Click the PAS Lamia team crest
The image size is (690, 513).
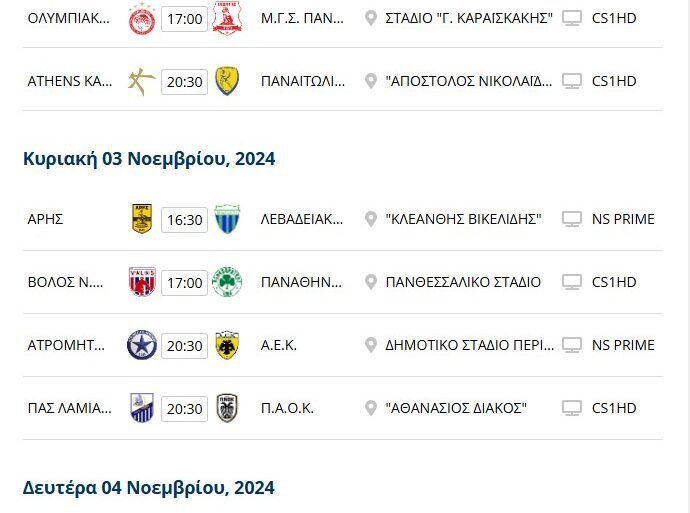pyautogui.click(x=141, y=408)
